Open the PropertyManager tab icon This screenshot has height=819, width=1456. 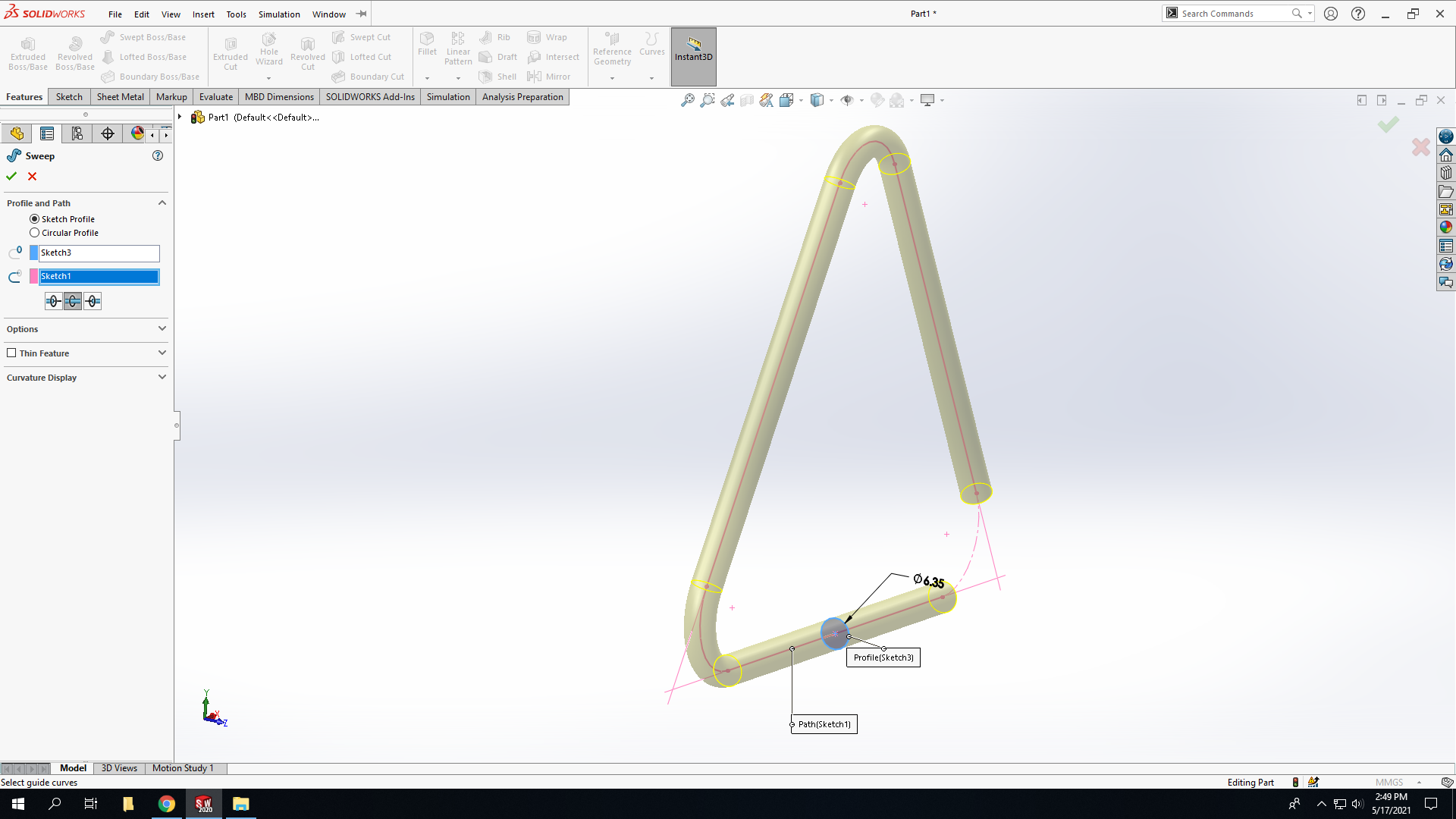(x=47, y=133)
